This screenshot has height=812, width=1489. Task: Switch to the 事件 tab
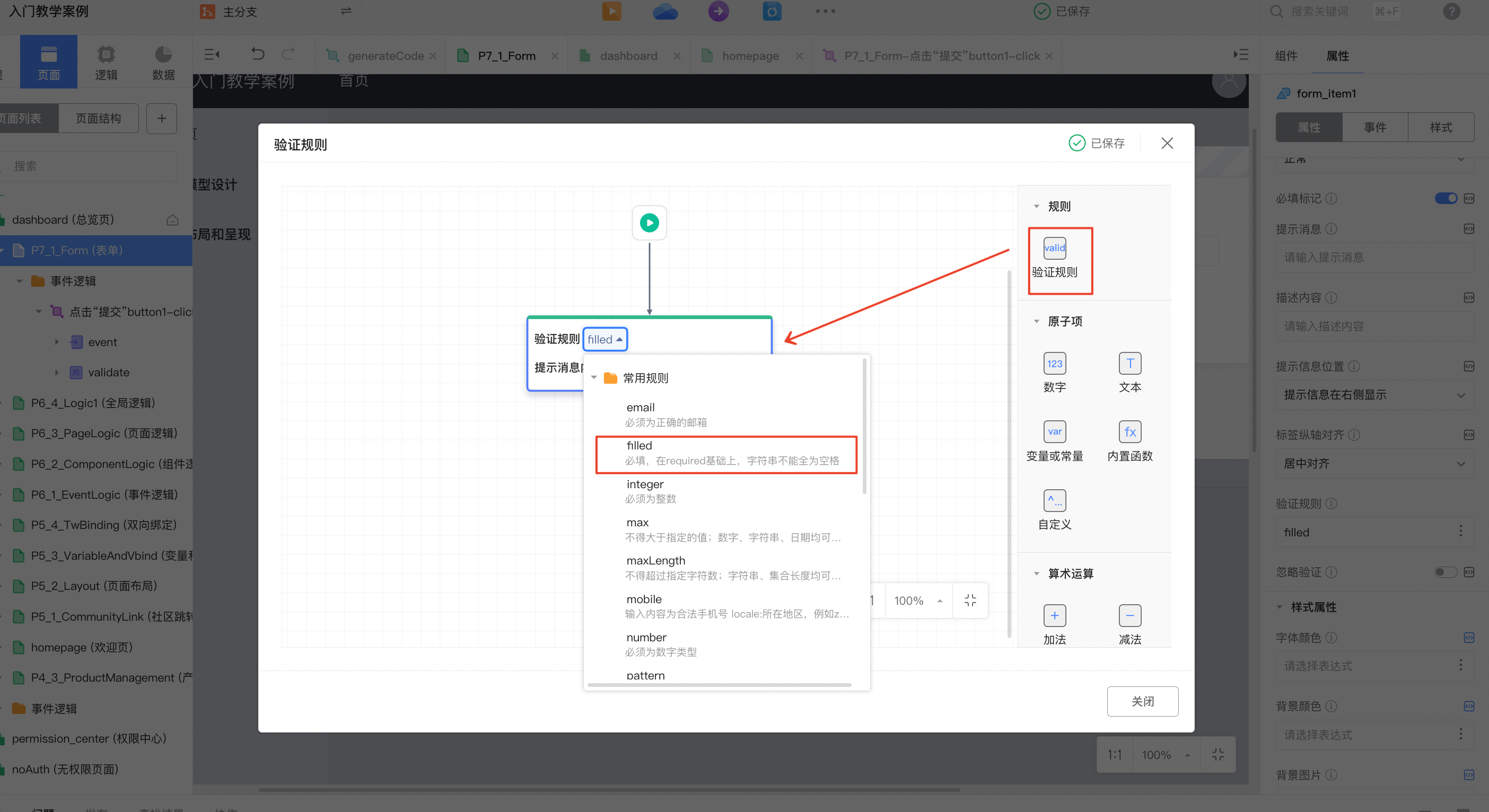click(1375, 127)
